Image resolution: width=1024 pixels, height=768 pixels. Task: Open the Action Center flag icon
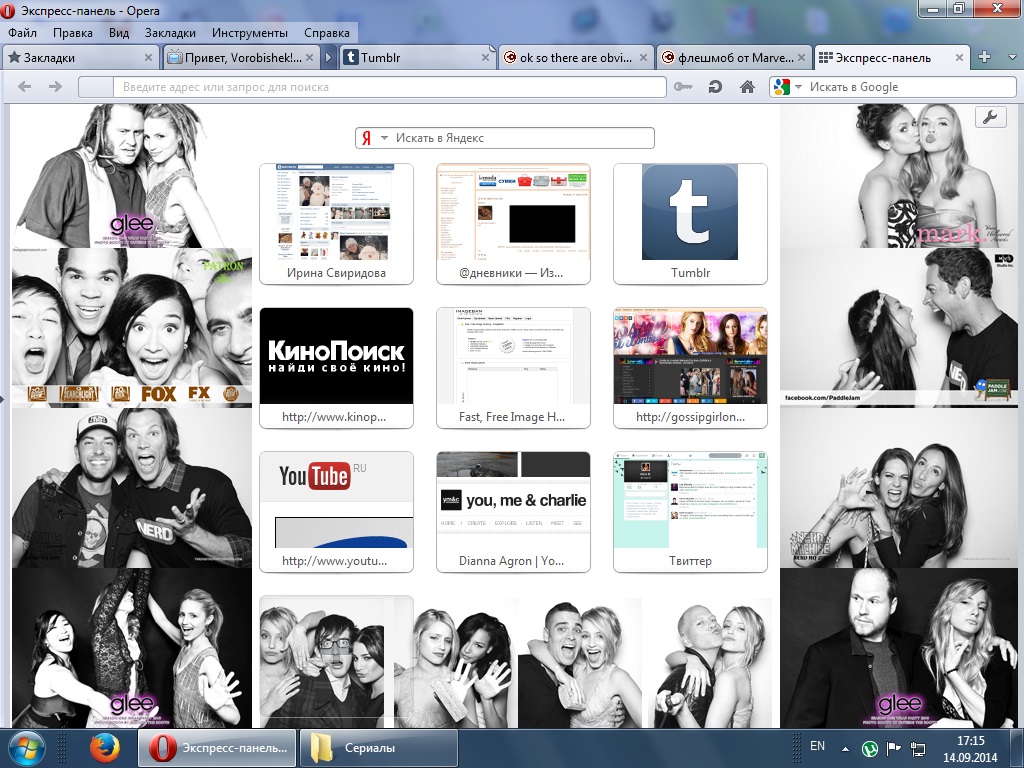pyautogui.click(x=893, y=748)
